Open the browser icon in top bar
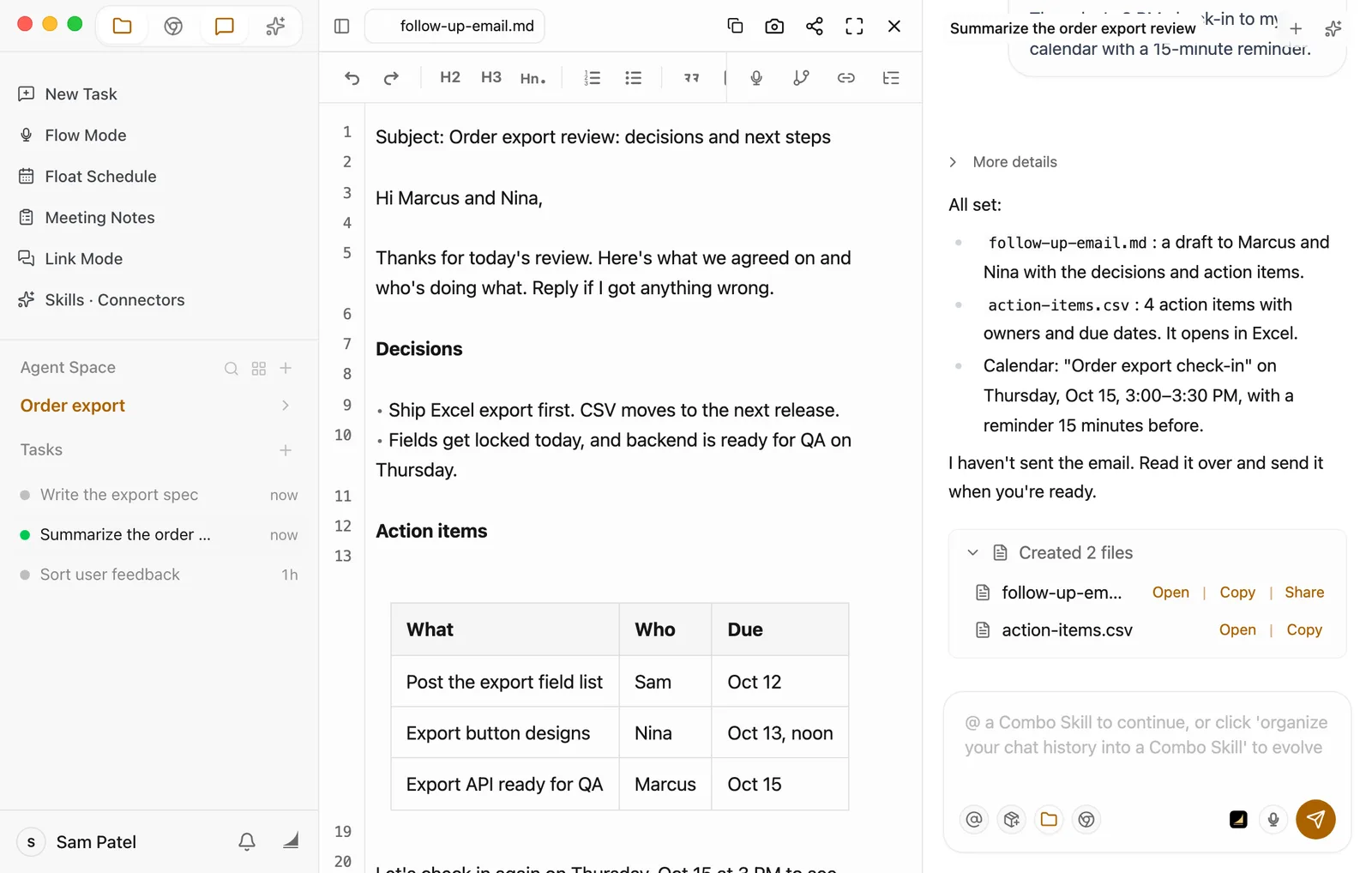Image resolution: width=1372 pixels, height=873 pixels. coord(173,26)
